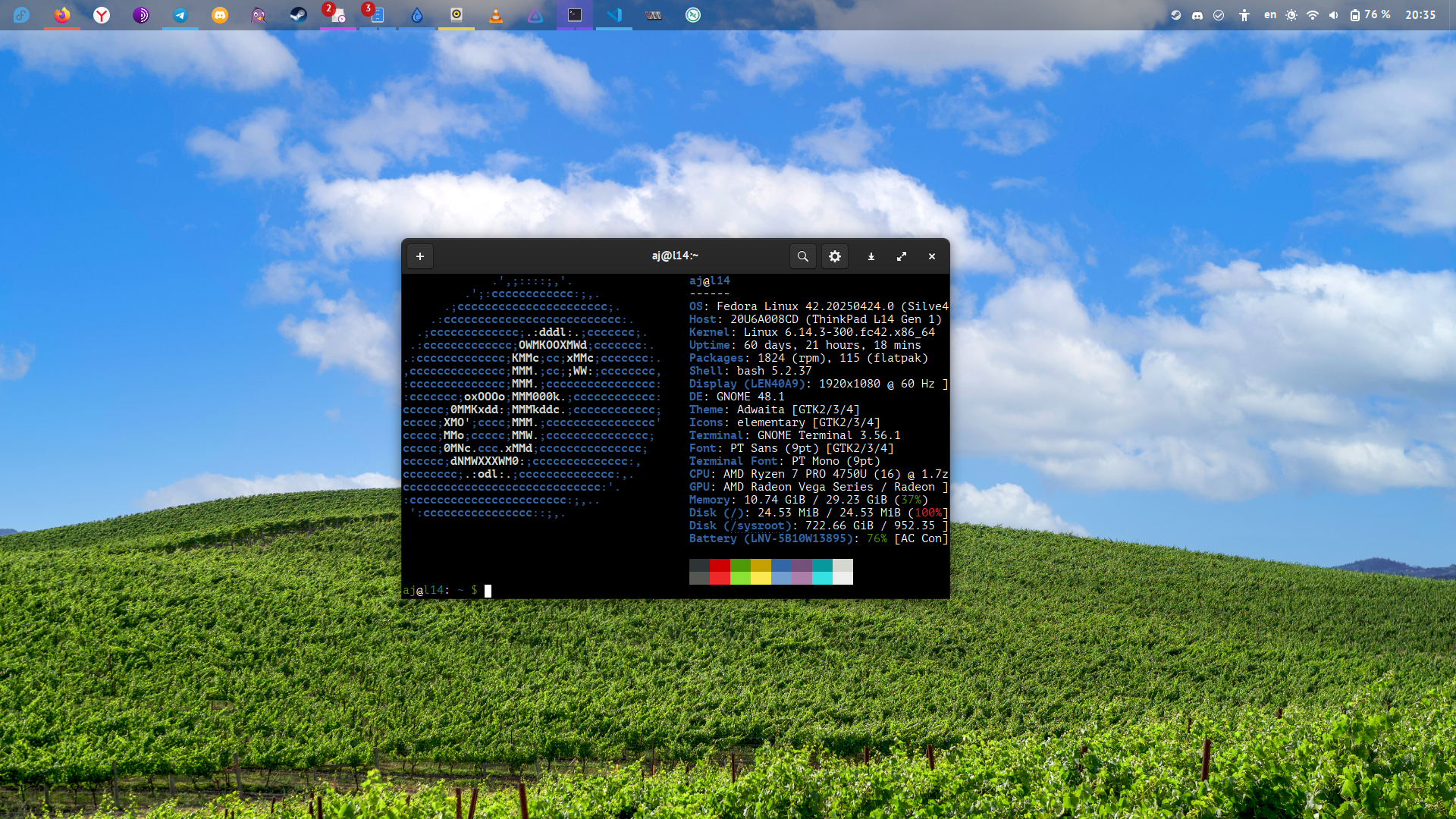1456x819 pixels.
Task: Open the orange Discord launcher icon
Action: (220, 15)
